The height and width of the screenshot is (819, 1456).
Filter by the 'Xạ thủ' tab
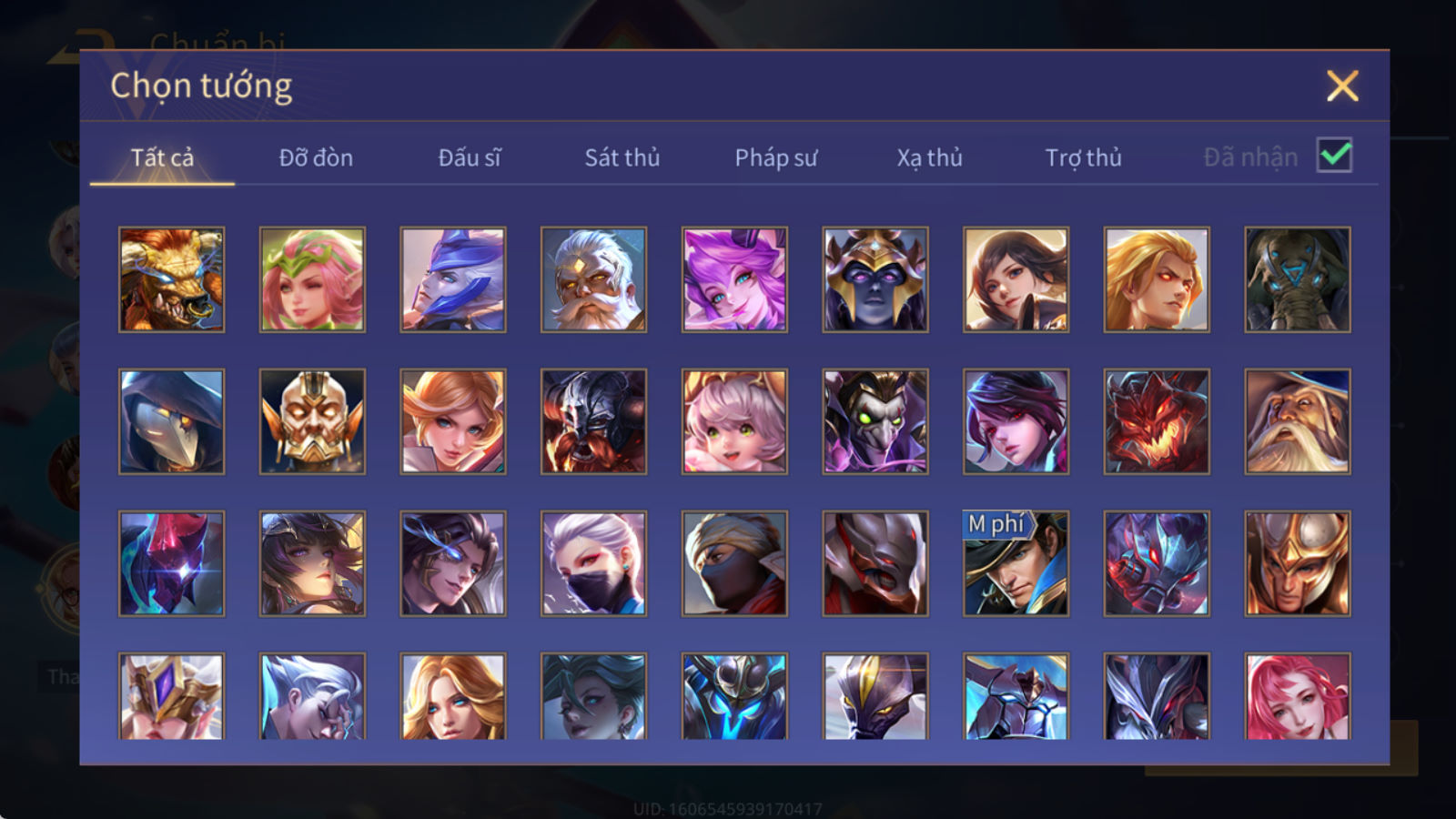click(x=929, y=157)
